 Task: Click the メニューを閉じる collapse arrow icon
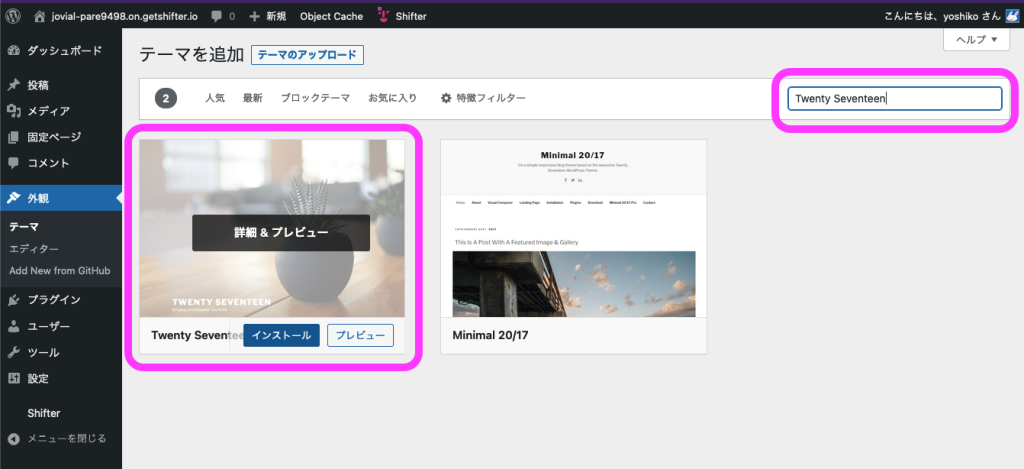pyautogui.click(x=14, y=438)
